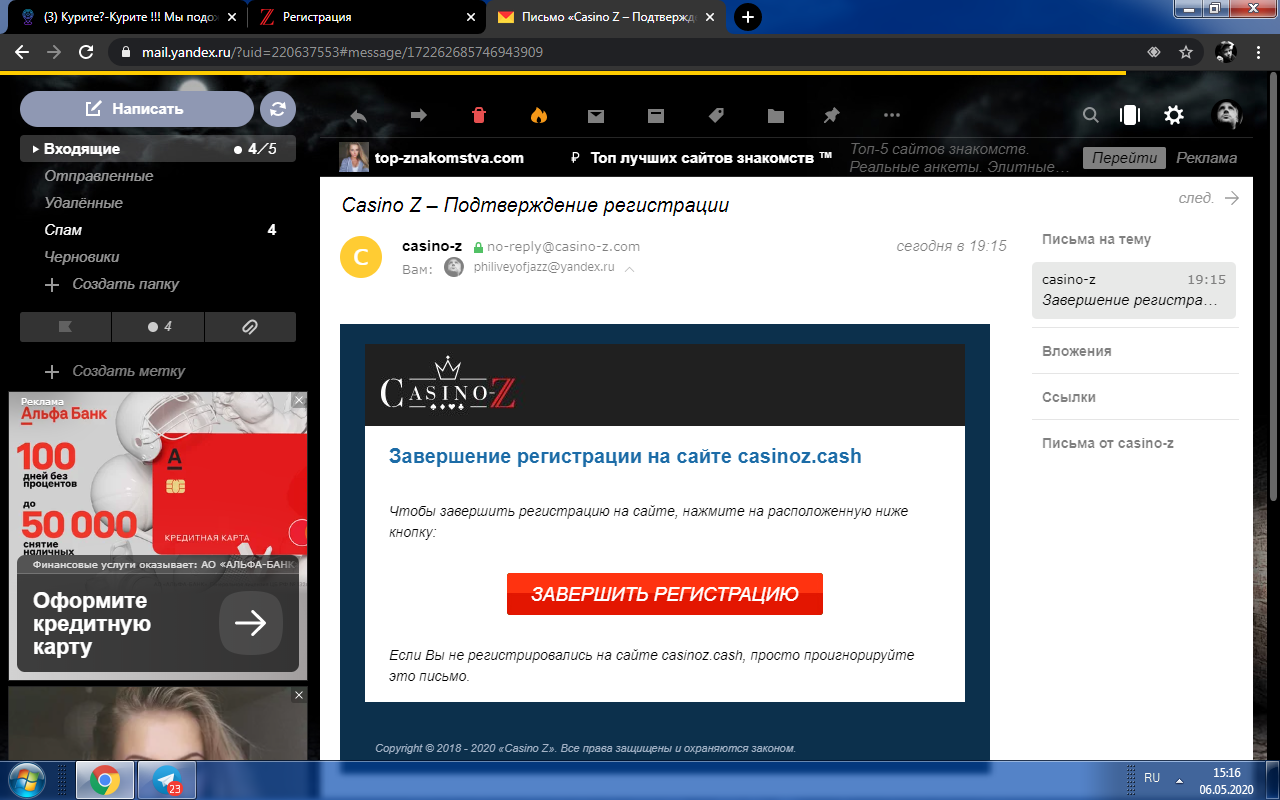Reply to the Casino Z email
Viewport: 1280px width, 800px height.
pyautogui.click(x=357, y=116)
